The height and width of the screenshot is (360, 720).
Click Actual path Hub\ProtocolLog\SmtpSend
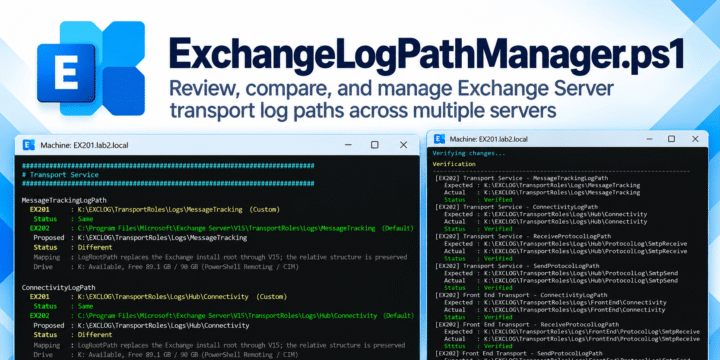pyautogui.click(x=561, y=281)
